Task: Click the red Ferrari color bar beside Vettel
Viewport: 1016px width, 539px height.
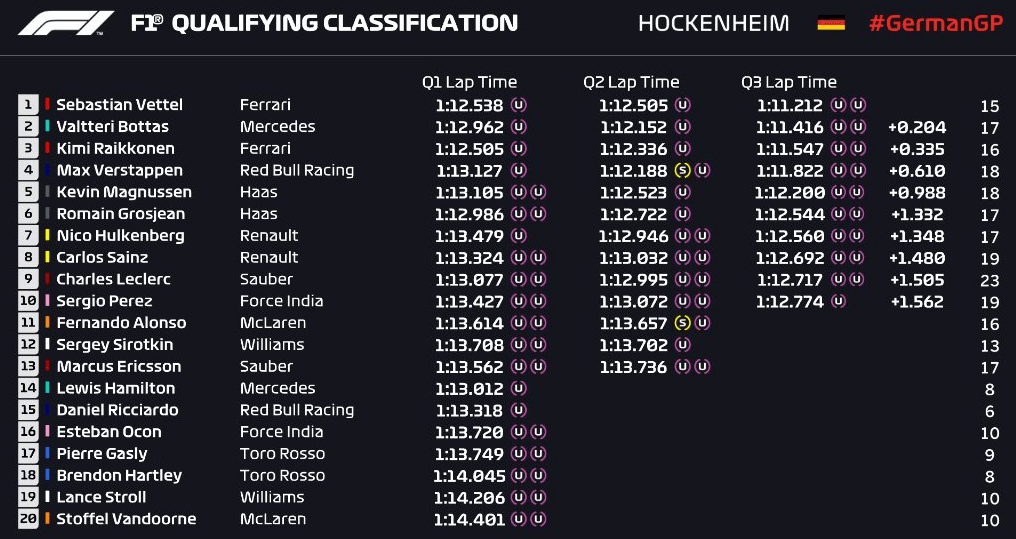Action: [x=47, y=104]
